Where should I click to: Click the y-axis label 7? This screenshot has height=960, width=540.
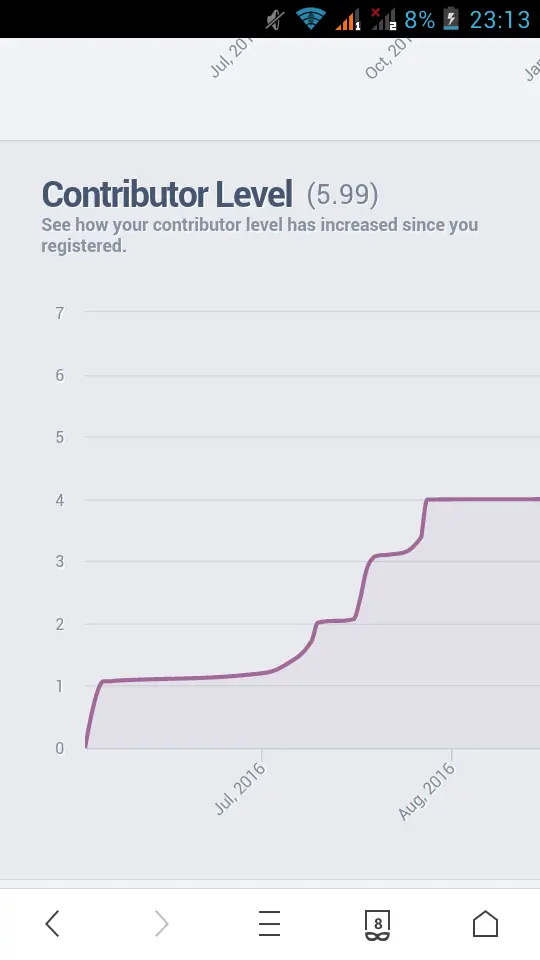[59, 313]
